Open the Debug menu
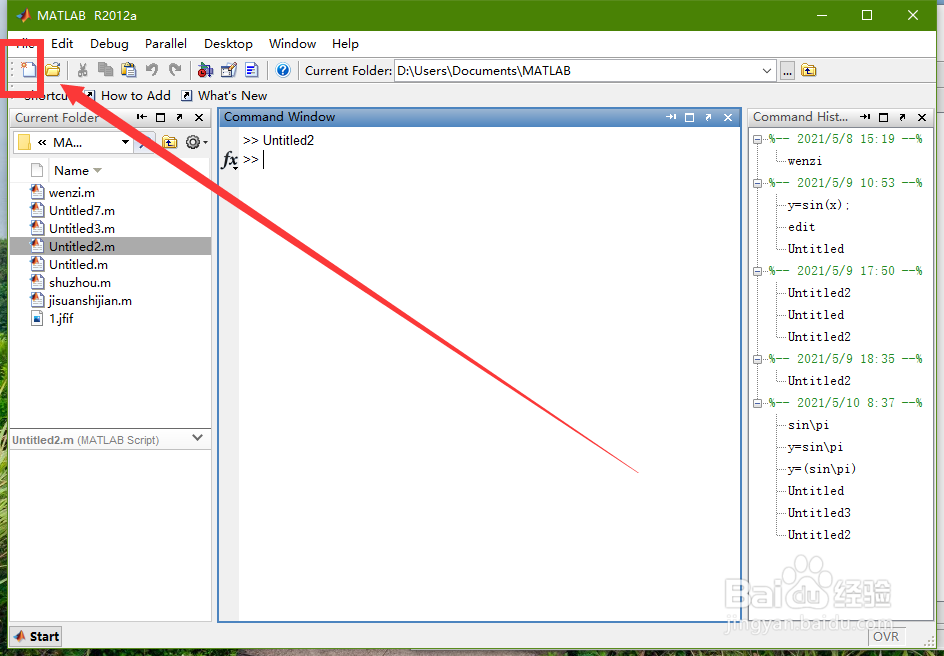This screenshot has width=944, height=656. point(109,43)
